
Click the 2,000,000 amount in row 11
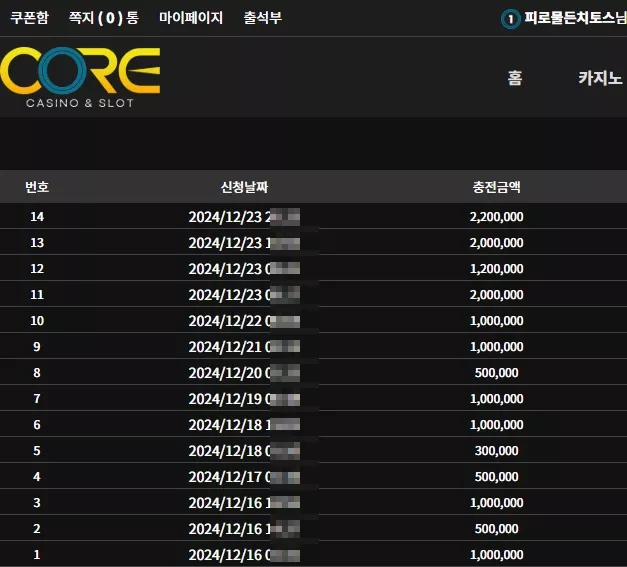(496, 294)
